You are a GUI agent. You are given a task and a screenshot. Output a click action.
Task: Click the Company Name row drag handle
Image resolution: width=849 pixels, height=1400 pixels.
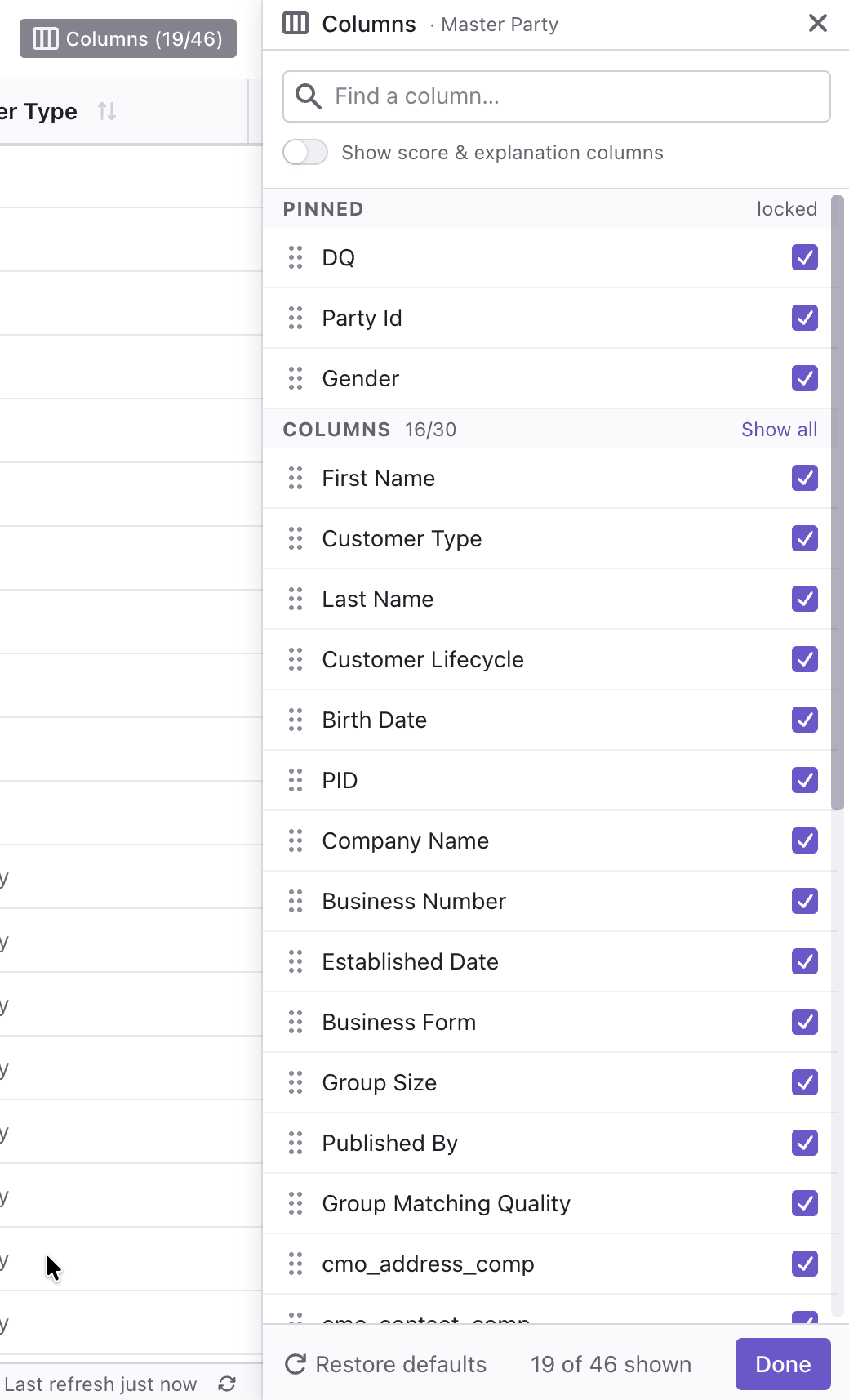(x=296, y=840)
